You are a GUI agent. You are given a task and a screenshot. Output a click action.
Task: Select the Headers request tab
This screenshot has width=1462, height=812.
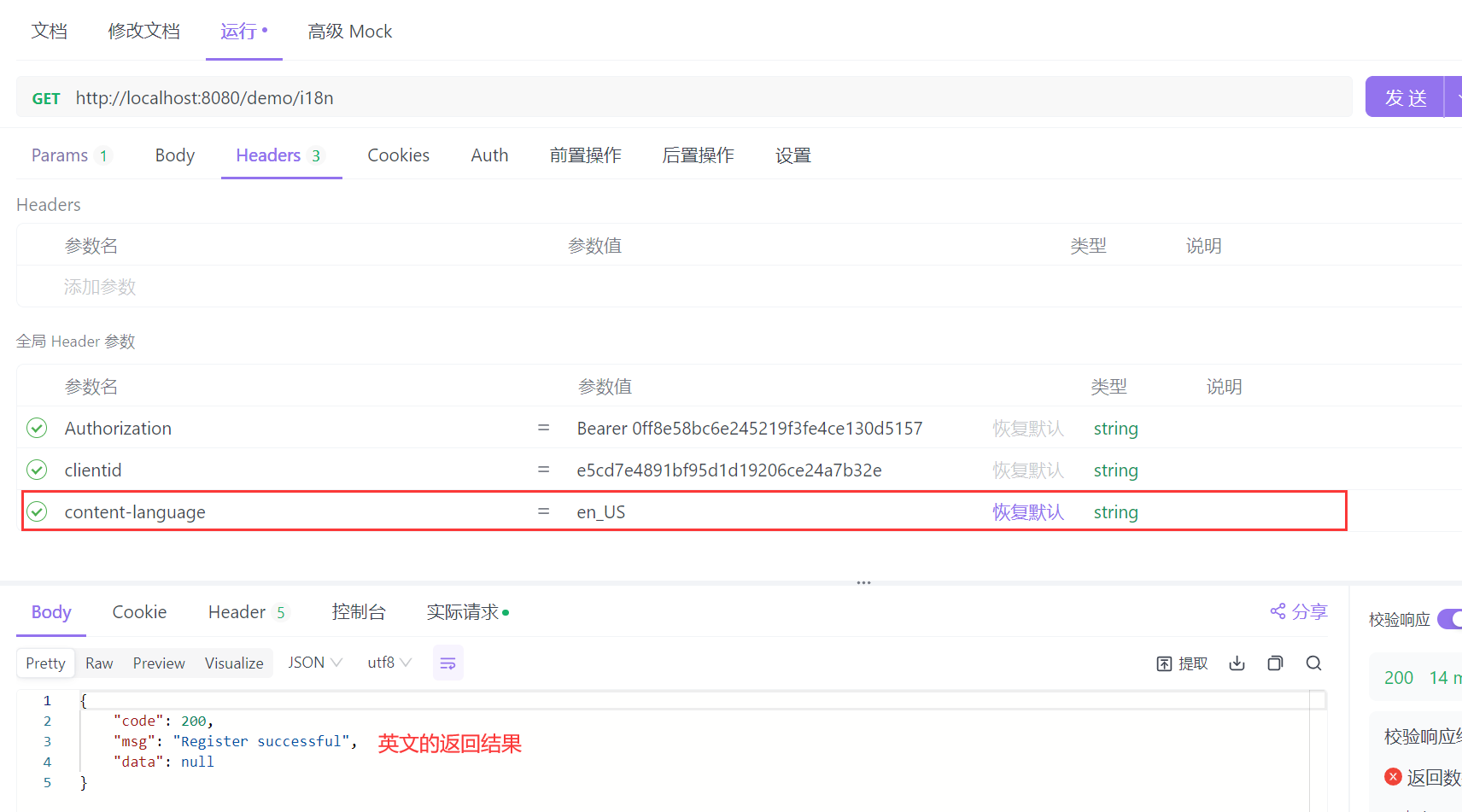coord(280,155)
